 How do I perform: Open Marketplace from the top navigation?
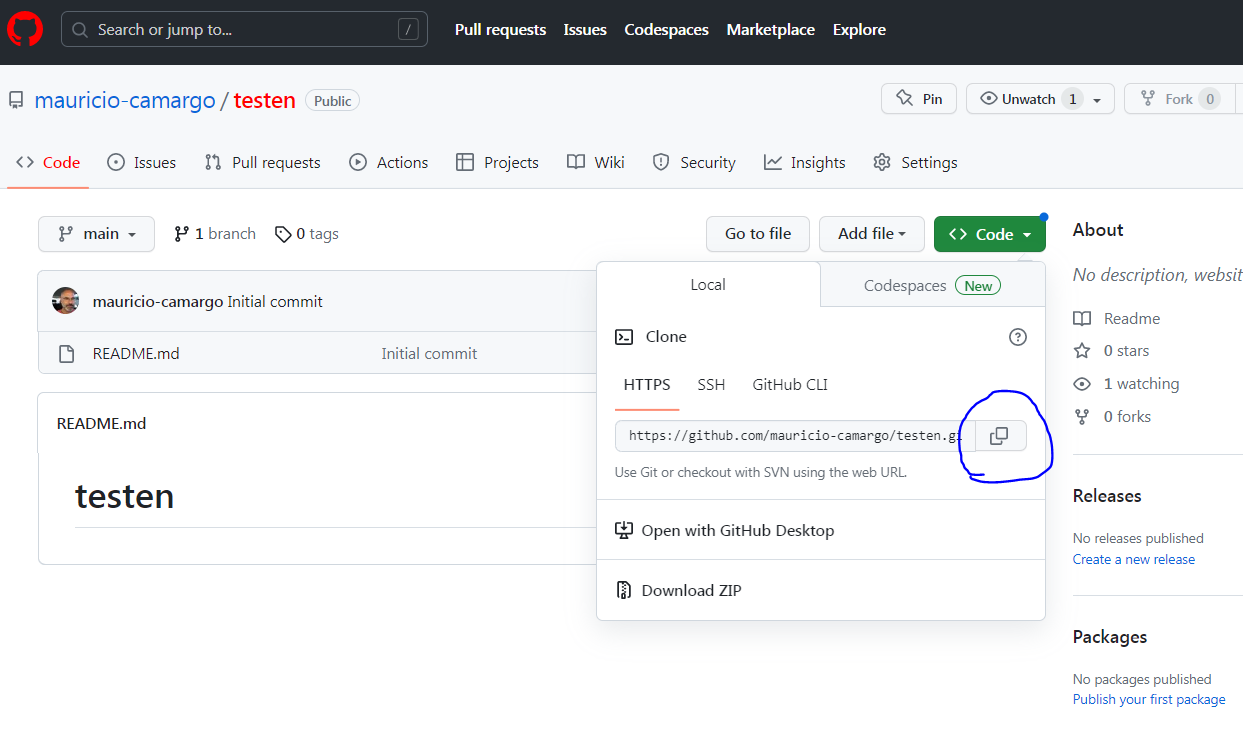(770, 30)
